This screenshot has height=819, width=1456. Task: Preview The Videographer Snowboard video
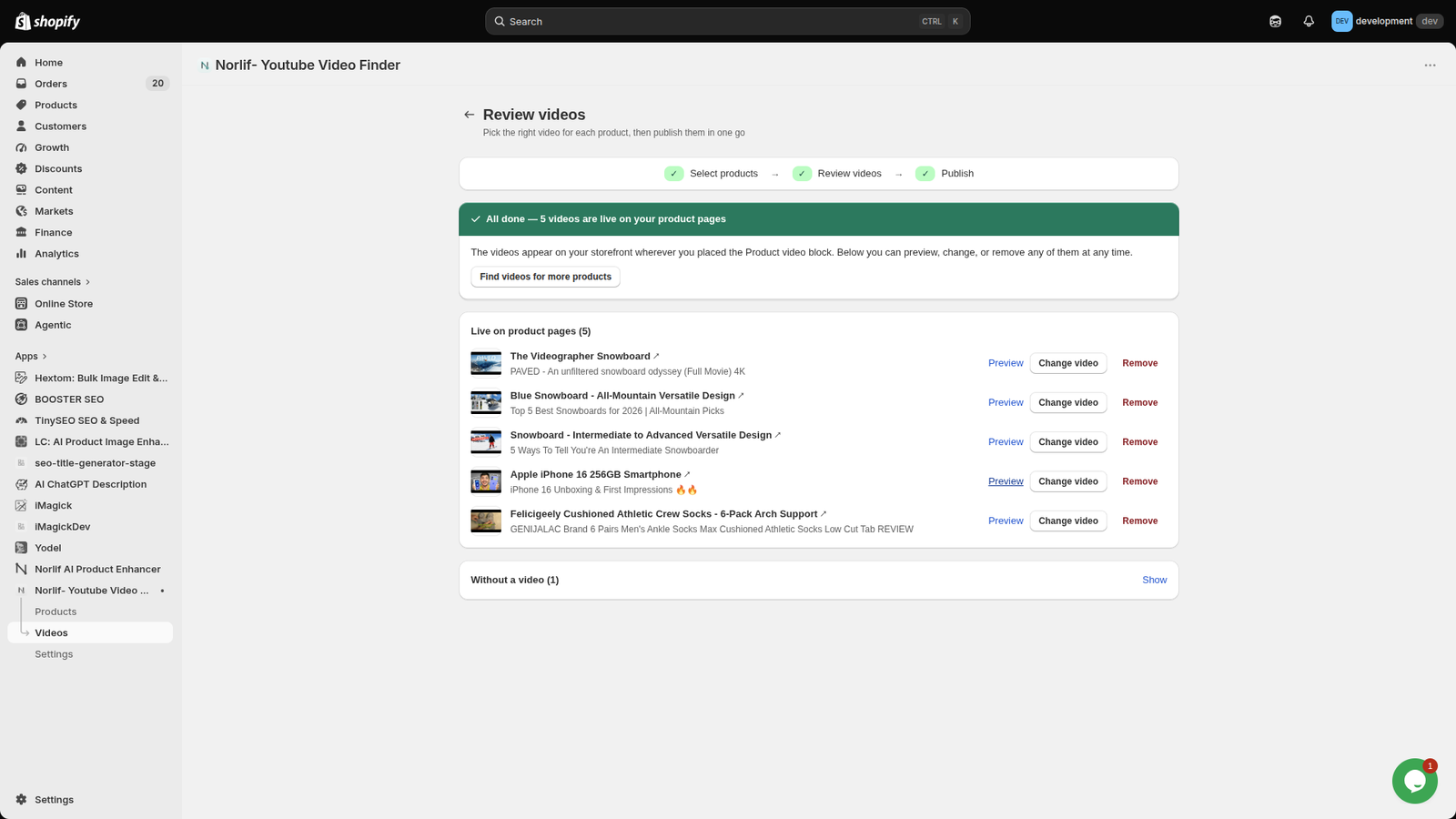pyautogui.click(x=1006, y=363)
